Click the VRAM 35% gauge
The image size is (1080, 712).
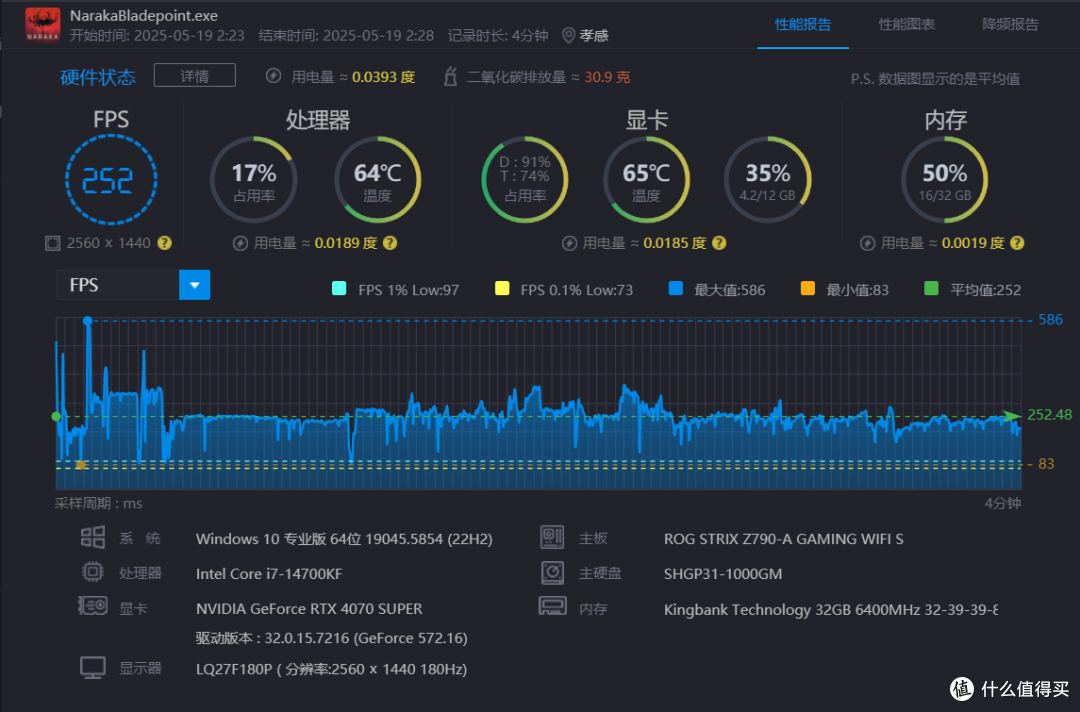click(x=767, y=180)
